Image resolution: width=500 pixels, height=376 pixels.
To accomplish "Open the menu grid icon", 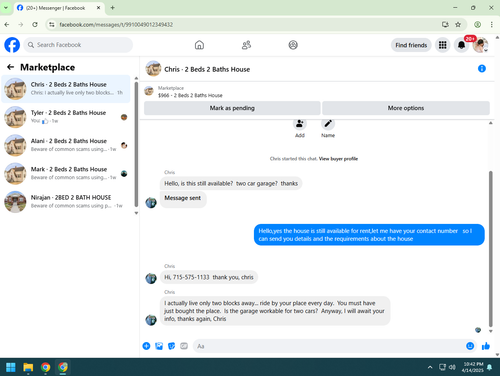I will pyautogui.click(x=442, y=45).
